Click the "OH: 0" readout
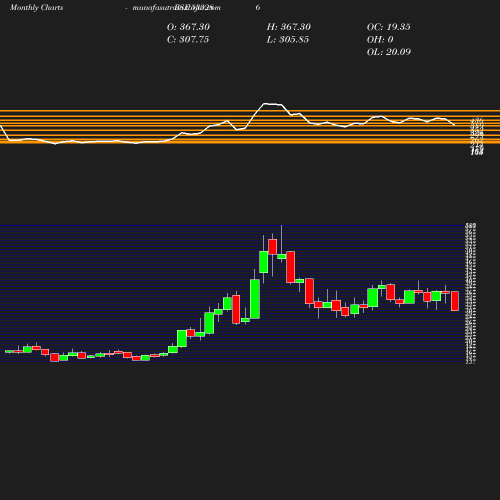The height and width of the screenshot is (500, 500). pos(380,40)
